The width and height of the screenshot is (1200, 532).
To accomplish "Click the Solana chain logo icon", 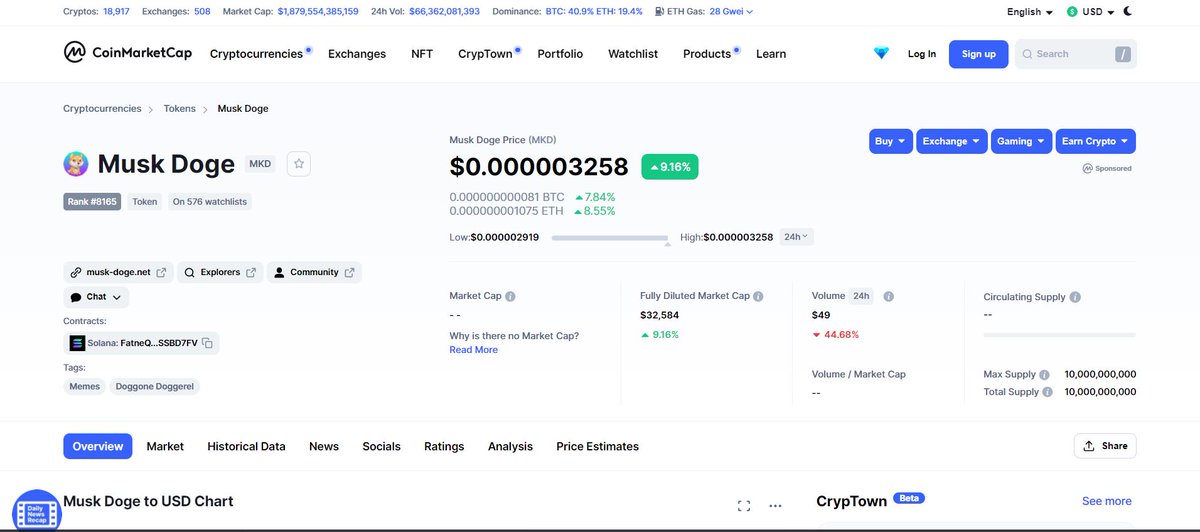I will click(x=77, y=343).
